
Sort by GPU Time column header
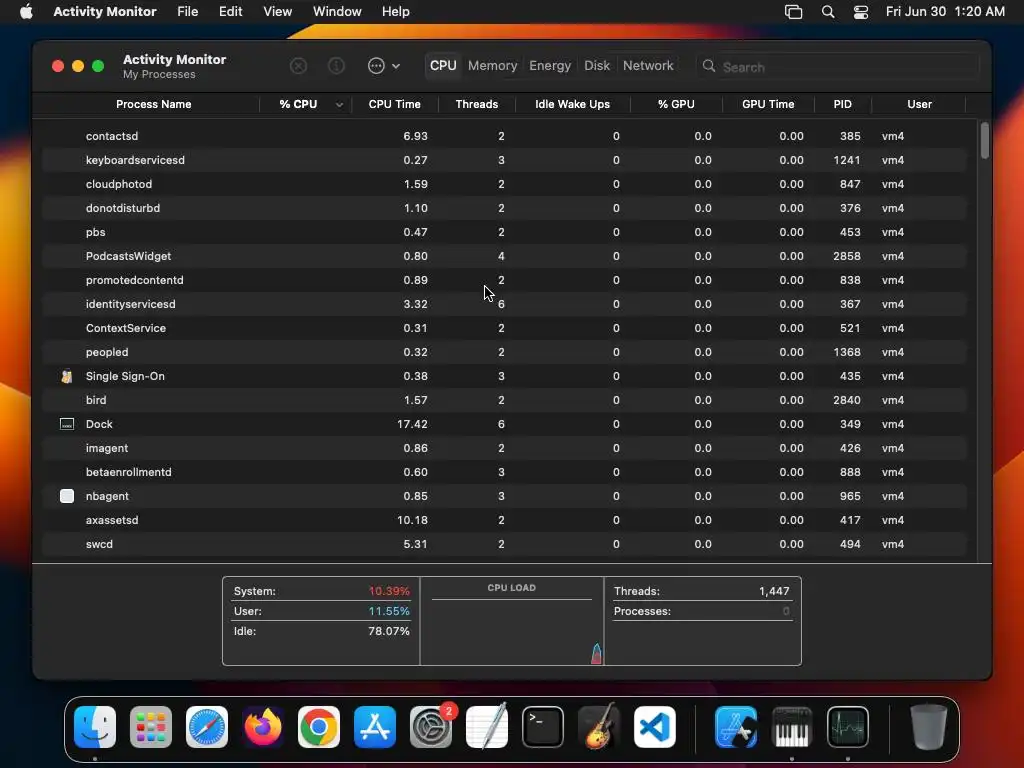[768, 104]
